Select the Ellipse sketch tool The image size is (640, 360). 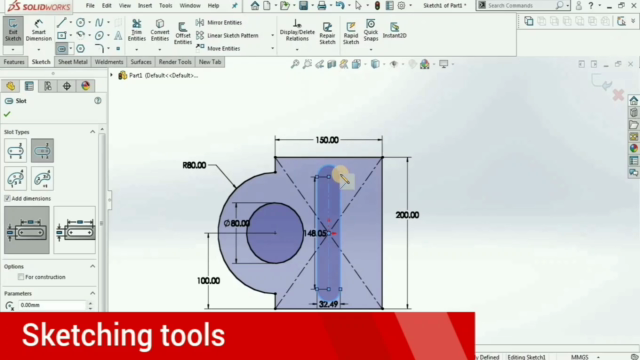(99, 36)
